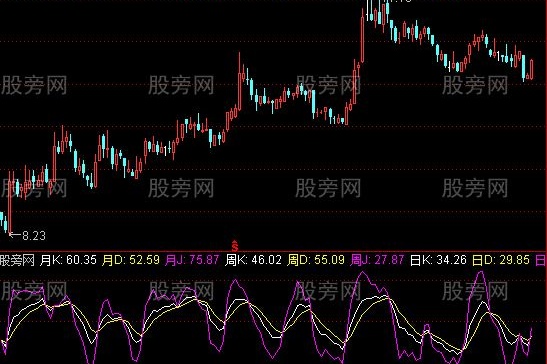
Task: Click the 月K: 60.35 indicator value
Action: tap(68, 260)
